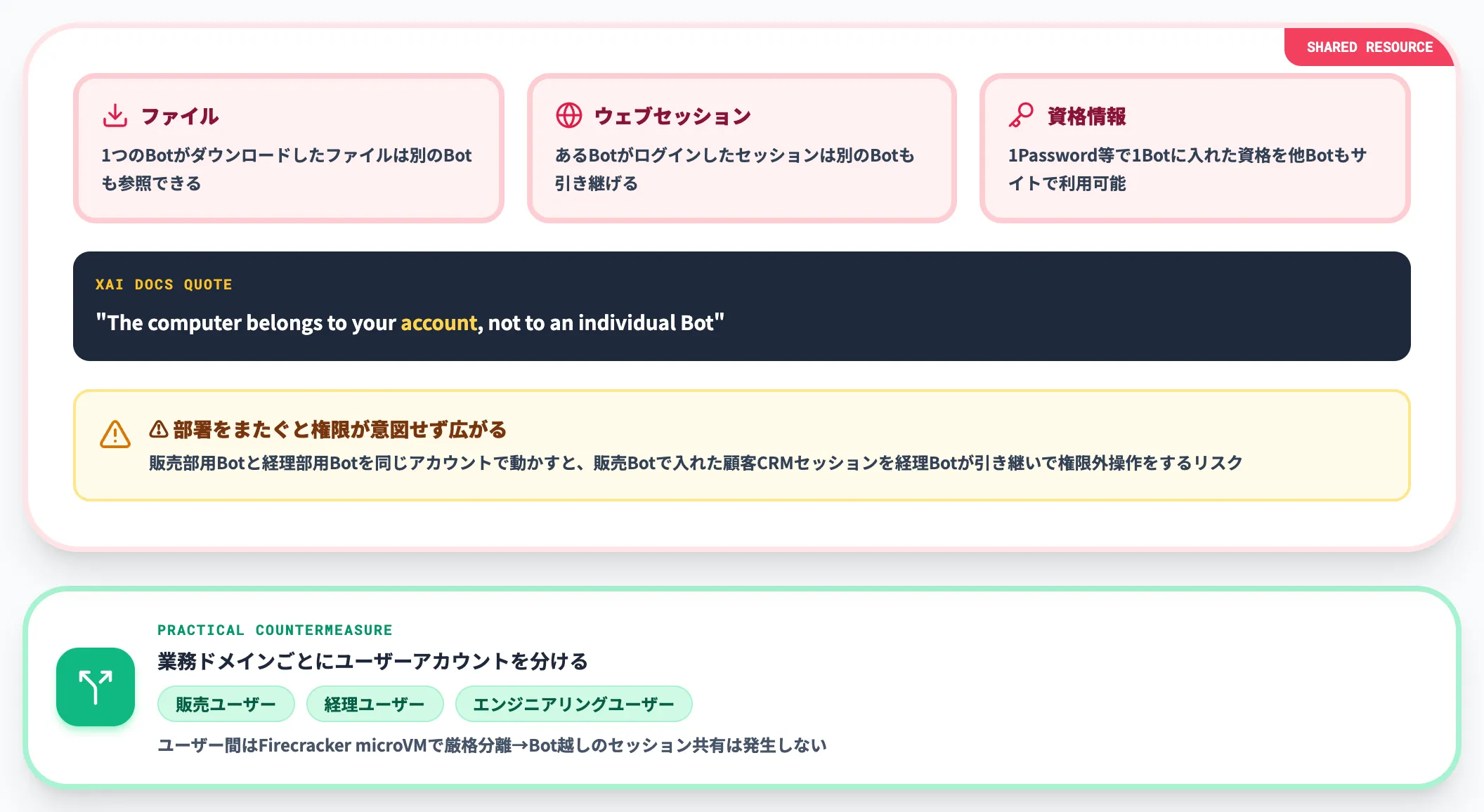Click the ファイル card heading
This screenshot has width=1484, height=812.
pyautogui.click(x=181, y=116)
